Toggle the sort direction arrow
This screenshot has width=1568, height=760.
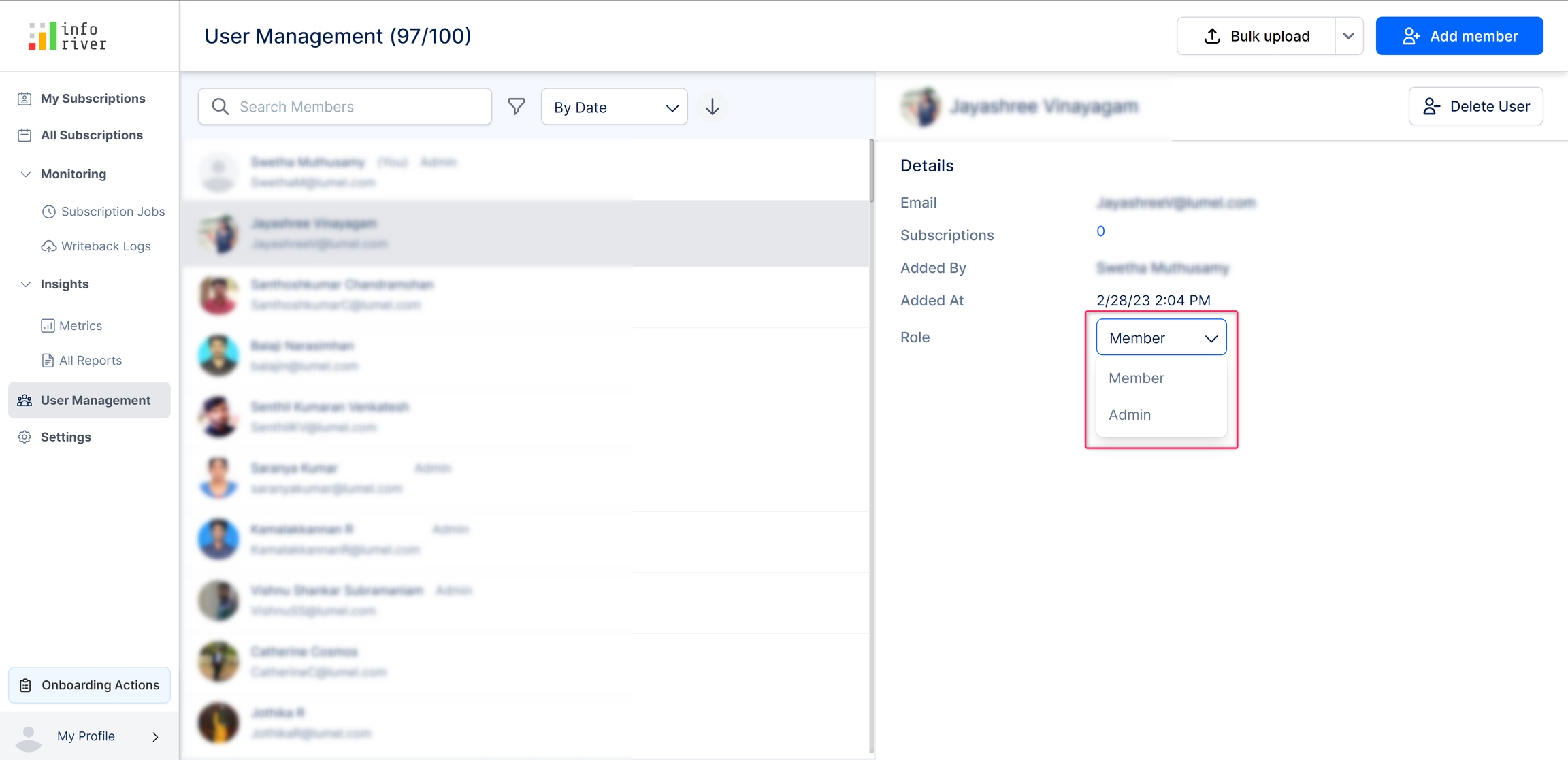712,107
